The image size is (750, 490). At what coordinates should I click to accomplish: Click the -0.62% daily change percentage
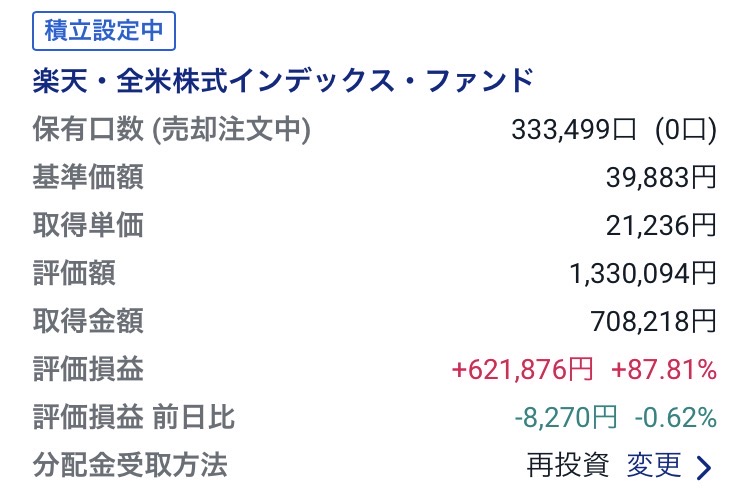coord(673,417)
